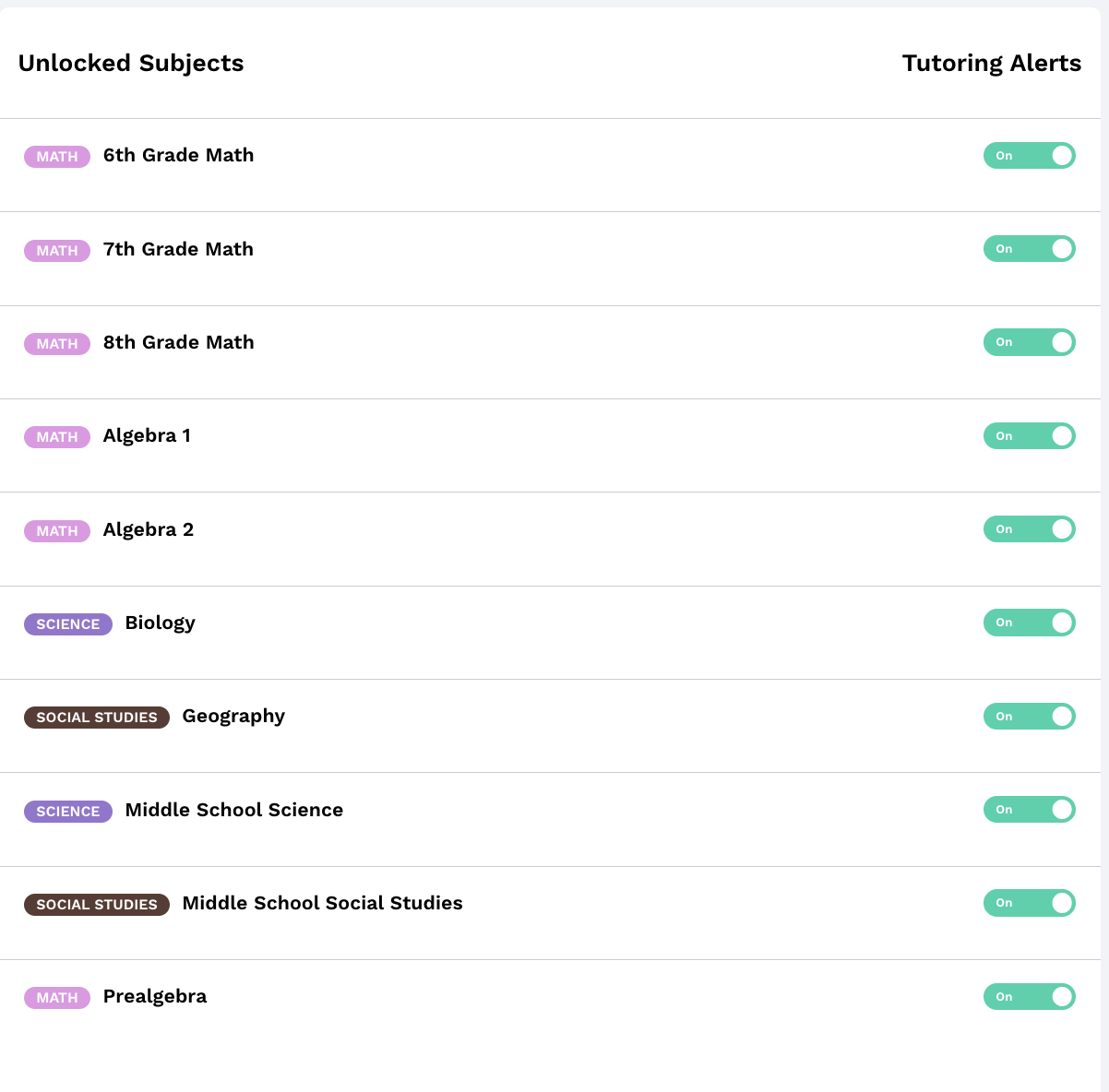Click the Unlocked Subjects heading
This screenshot has width=1109, height=1092.
click(131, 64)
